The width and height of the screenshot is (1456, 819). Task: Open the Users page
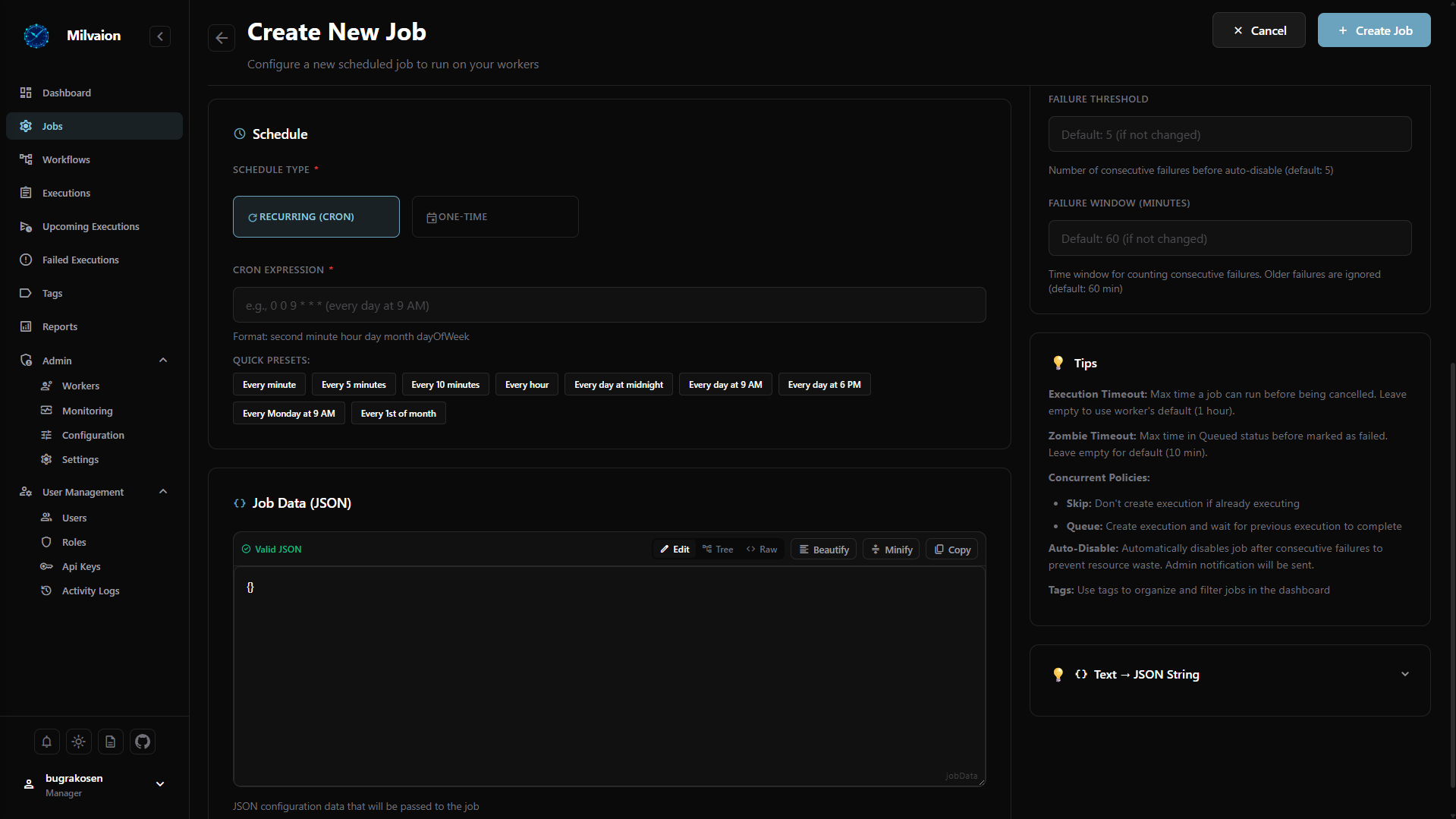click(x=74, y=518)
